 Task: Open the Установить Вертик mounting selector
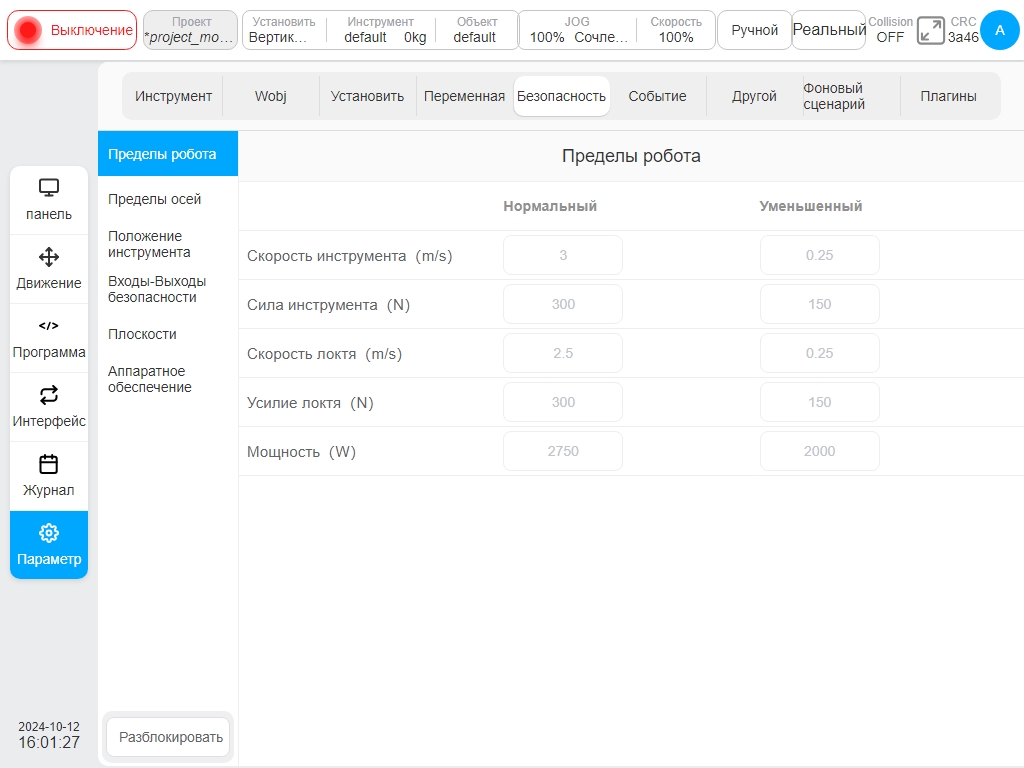[x=283, y=30]
